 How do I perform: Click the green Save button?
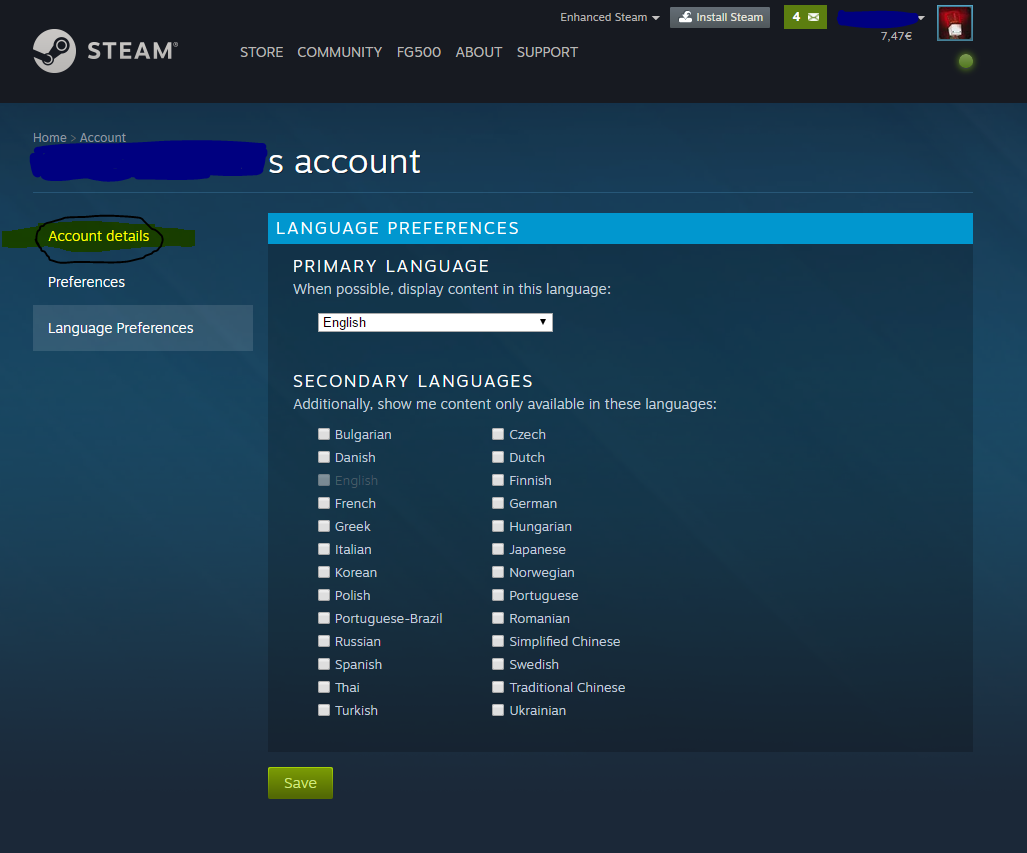300,783
